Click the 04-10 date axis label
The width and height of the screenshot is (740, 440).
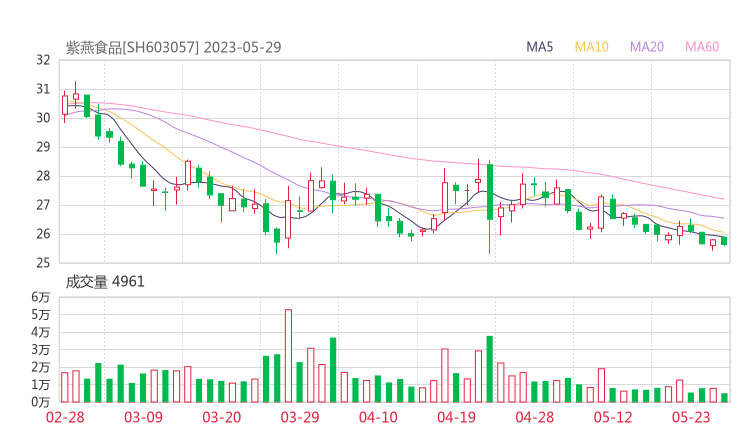378,417
